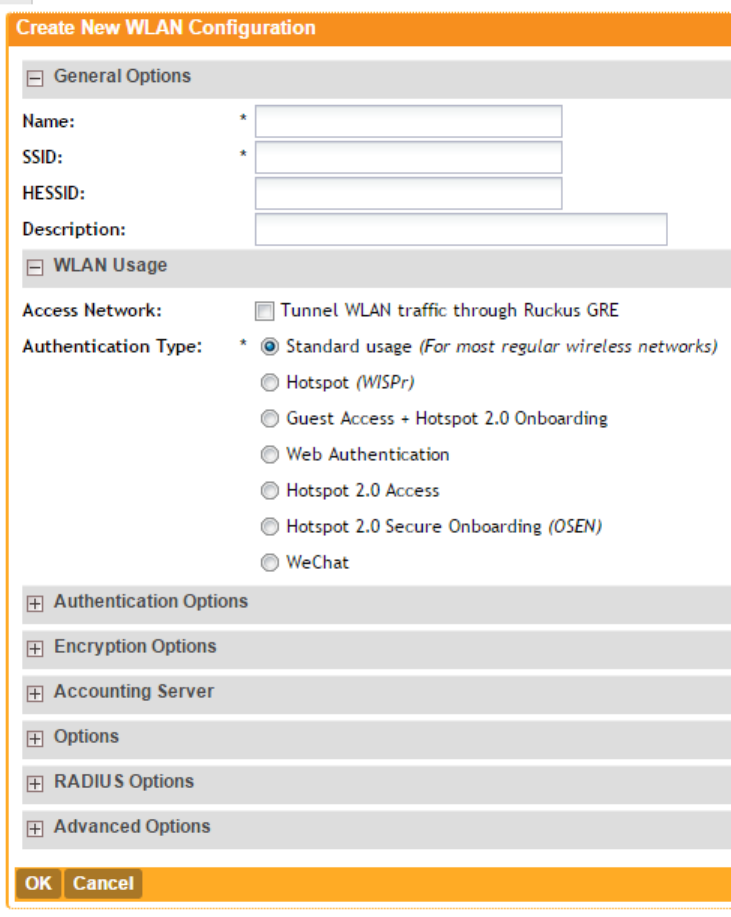The image size is (731, 917).
Task: Click the OK button
Action: pos(38,883)
